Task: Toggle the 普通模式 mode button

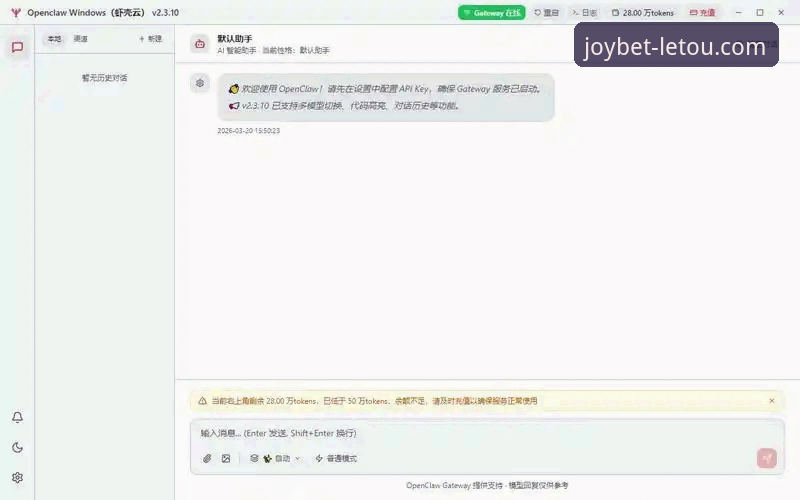Action: [x=336, y=459]
